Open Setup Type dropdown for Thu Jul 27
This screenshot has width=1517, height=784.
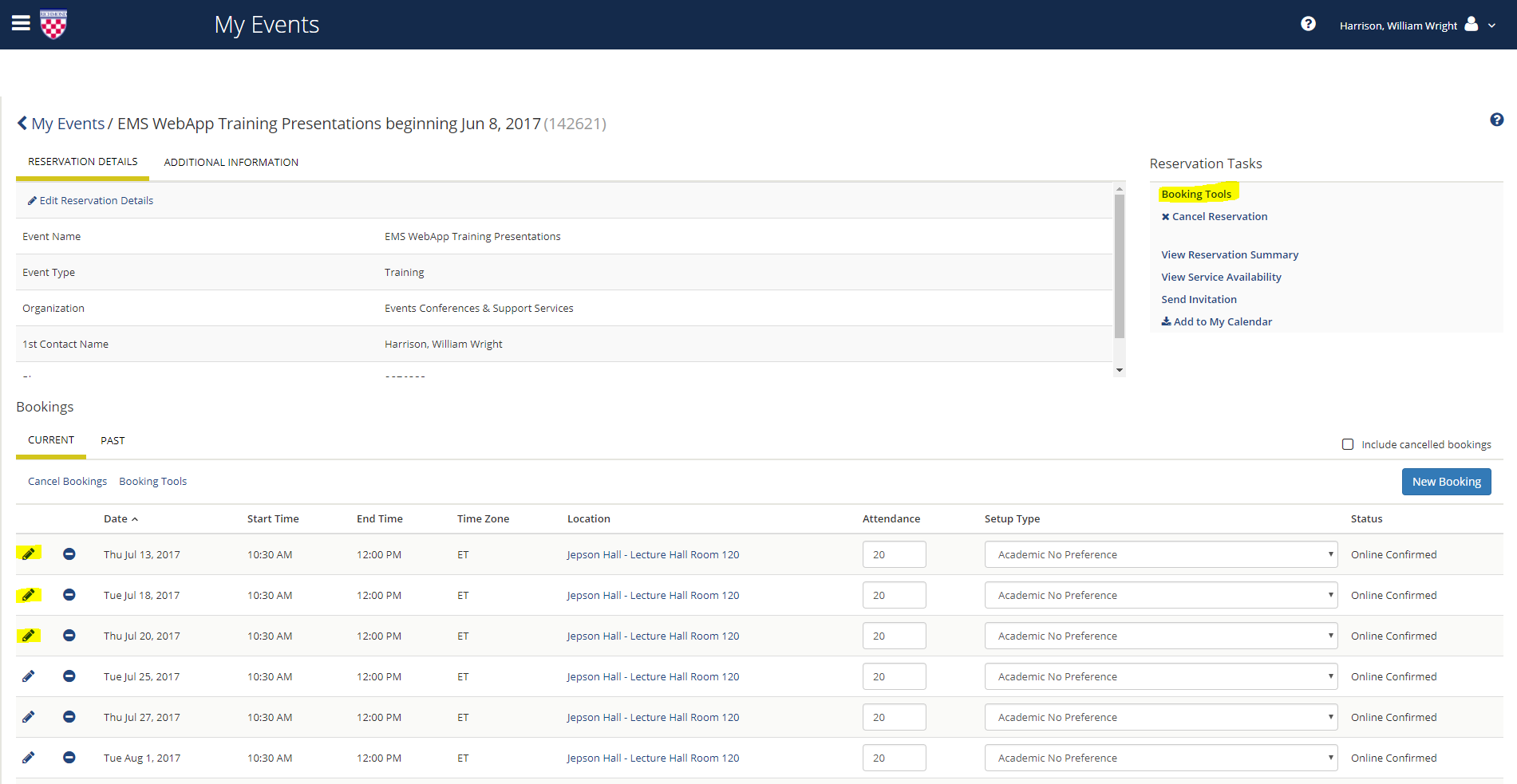pyautogui.click(x=1161, y=717)
